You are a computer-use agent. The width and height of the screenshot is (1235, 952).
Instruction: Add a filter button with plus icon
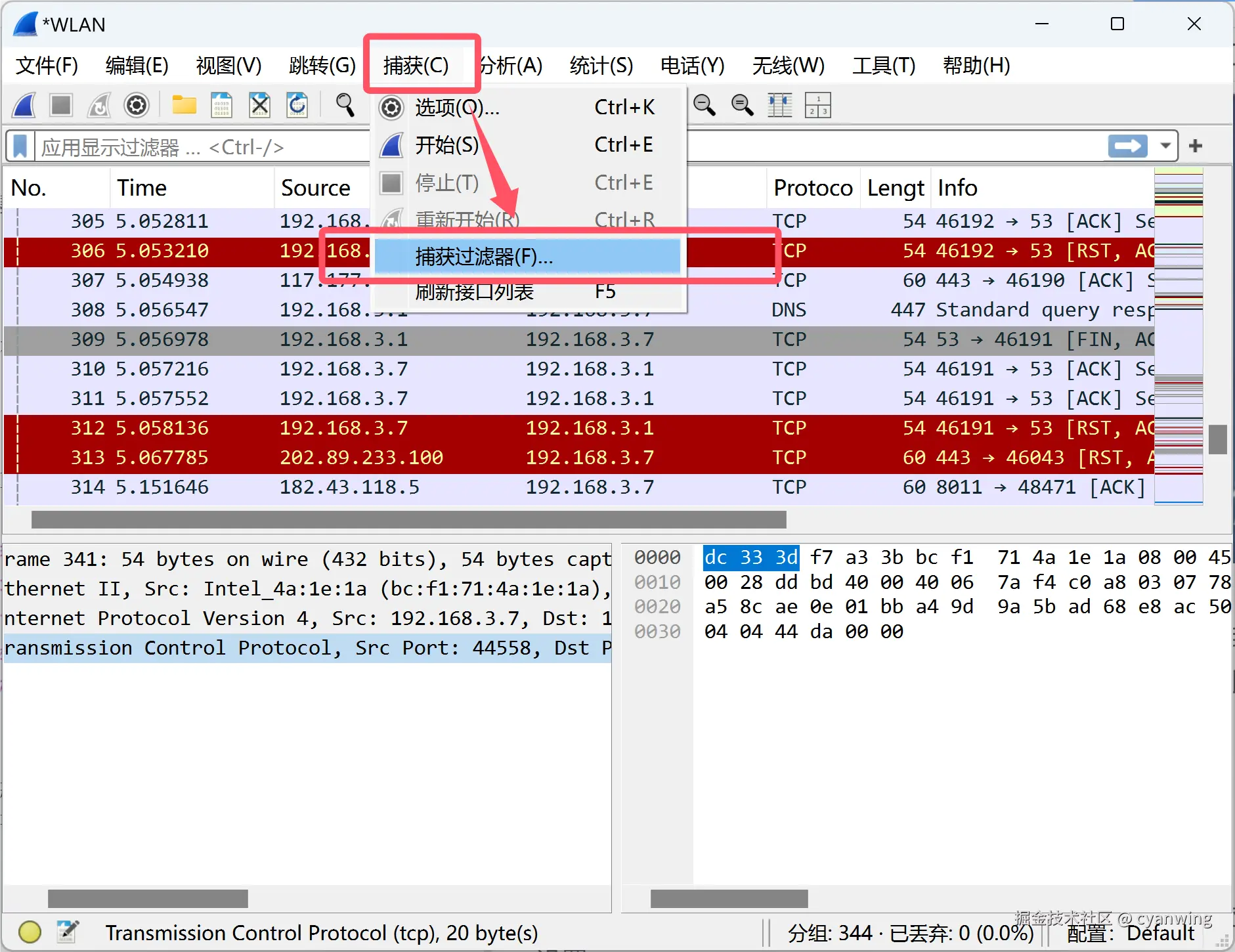(x=1196, y=146)
